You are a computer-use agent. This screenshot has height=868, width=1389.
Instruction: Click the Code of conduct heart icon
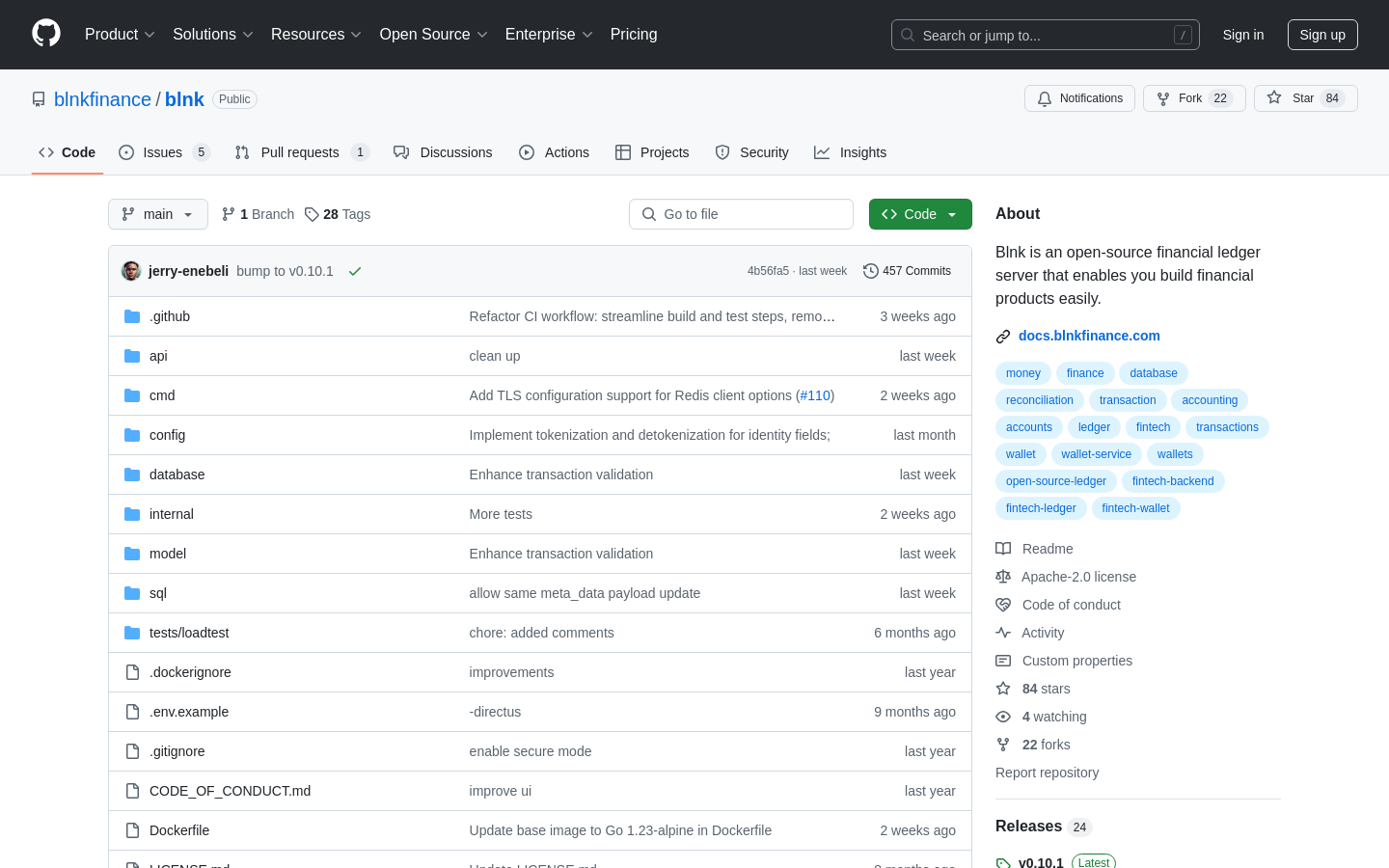tap(1003, 605)
